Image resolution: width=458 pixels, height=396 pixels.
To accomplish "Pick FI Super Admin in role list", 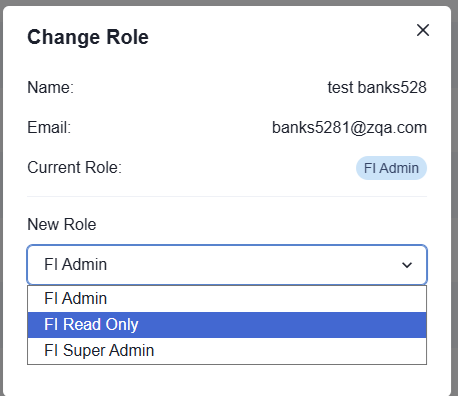I will [x=227, y=351].
